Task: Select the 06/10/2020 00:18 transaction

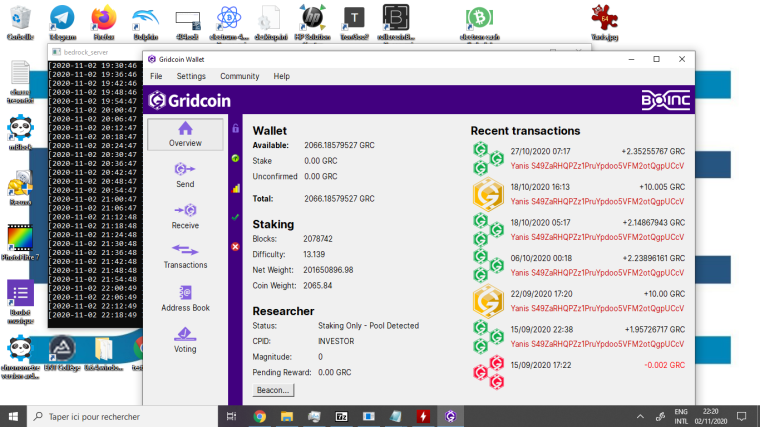Action: (579, 265)
